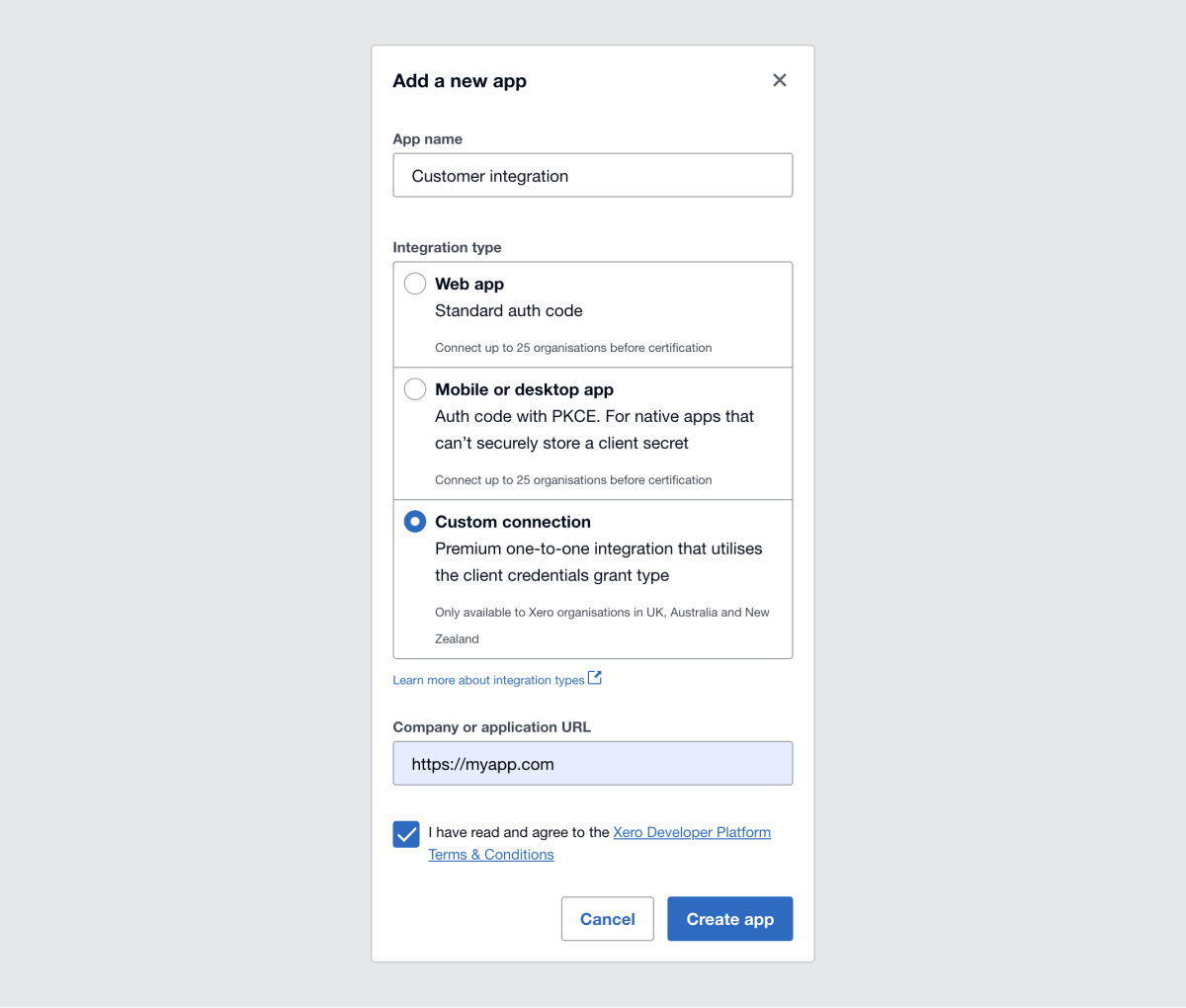Click the Custom connection availability note text
The image size is (1186, 1008).
pos(602,612)
